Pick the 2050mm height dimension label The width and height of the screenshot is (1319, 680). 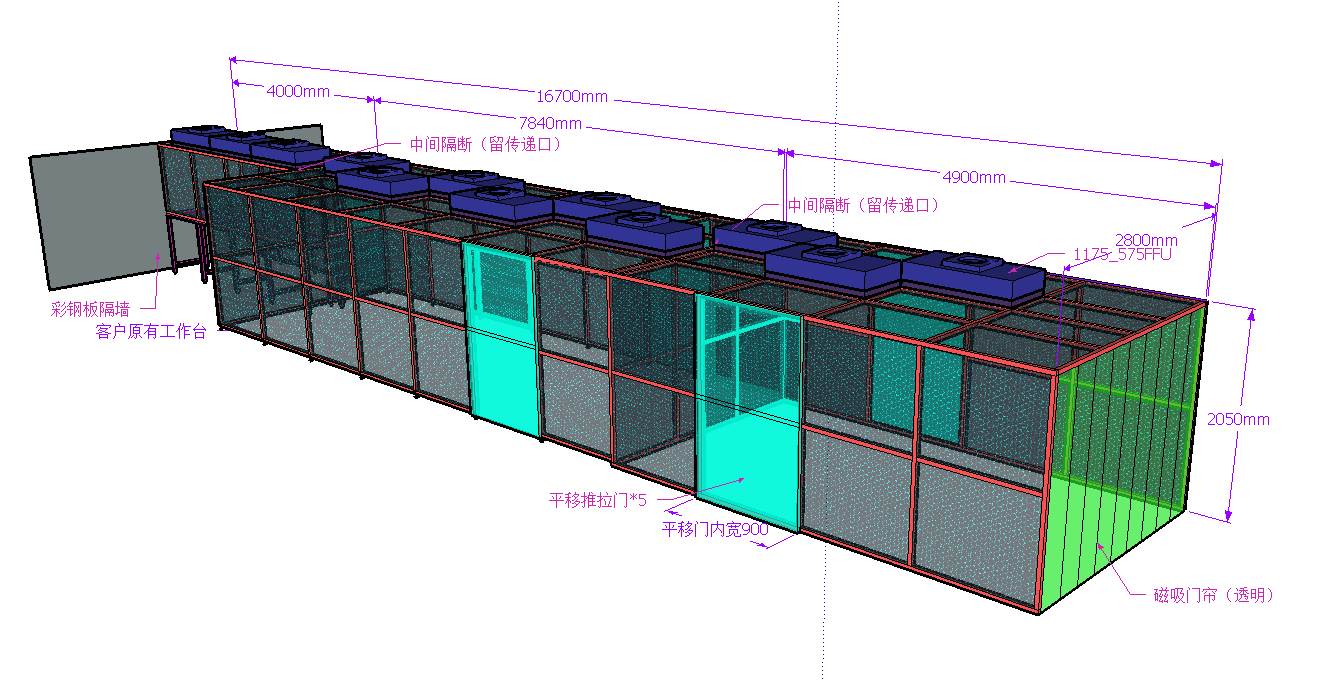click(x=1238, y=419)
